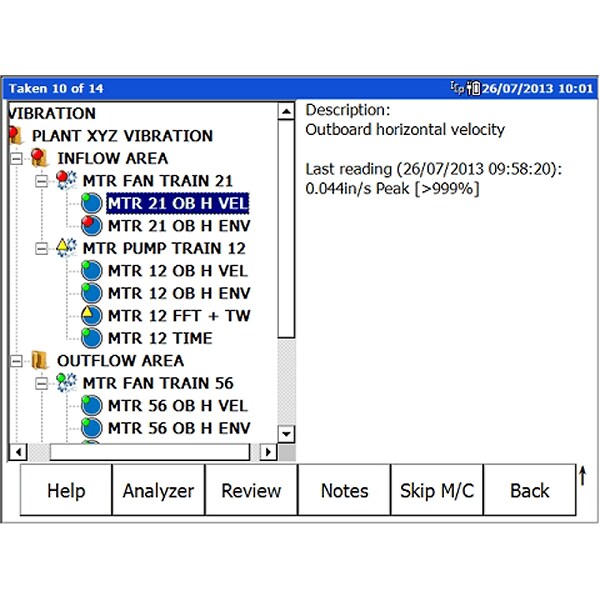Click the connection status icon in title bar
The height and width of the screenshot is (600, 600).
[x=457, y=88]
